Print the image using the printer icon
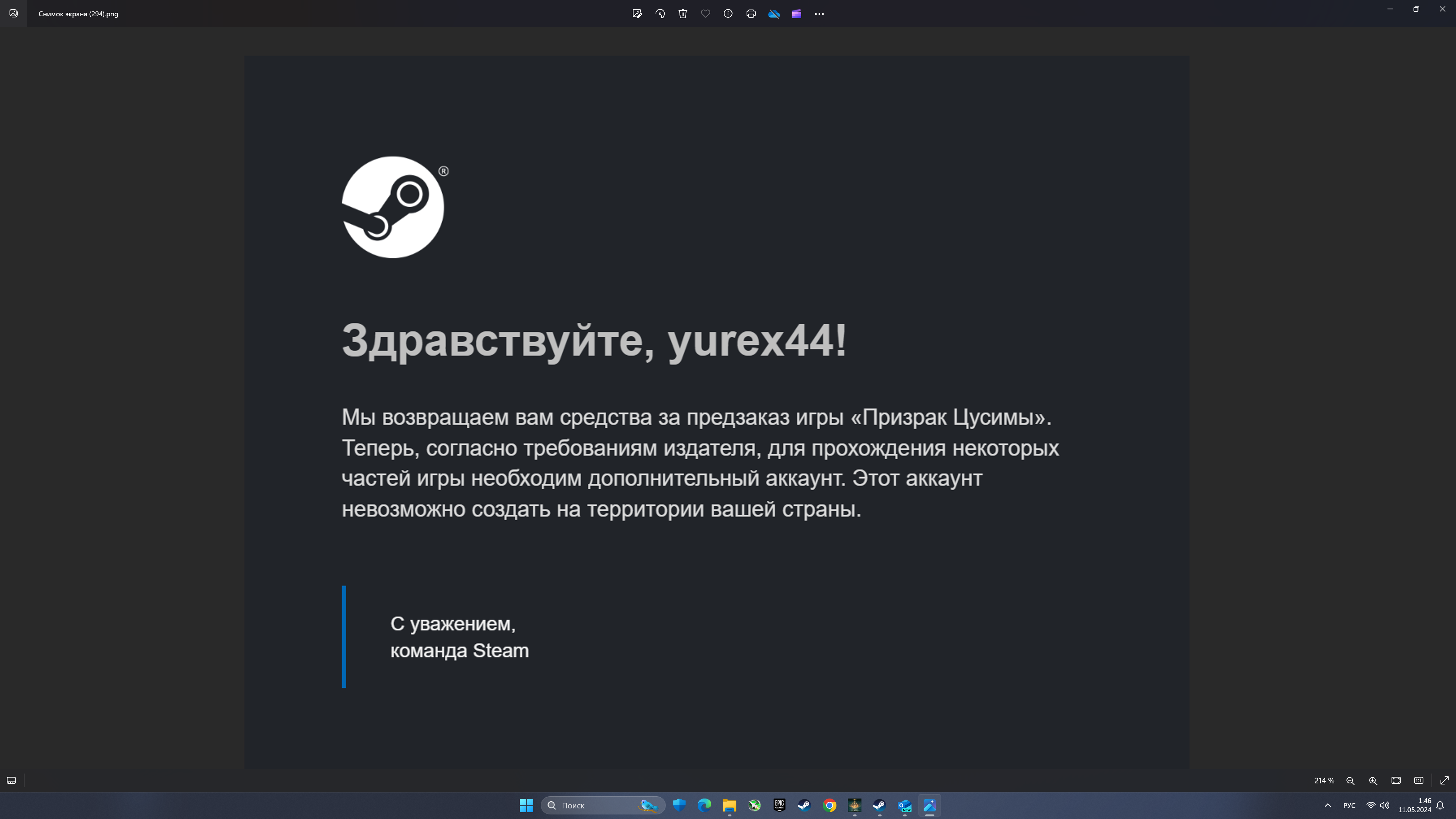Screen dimensions: 1456x819 tap(751, 14)
